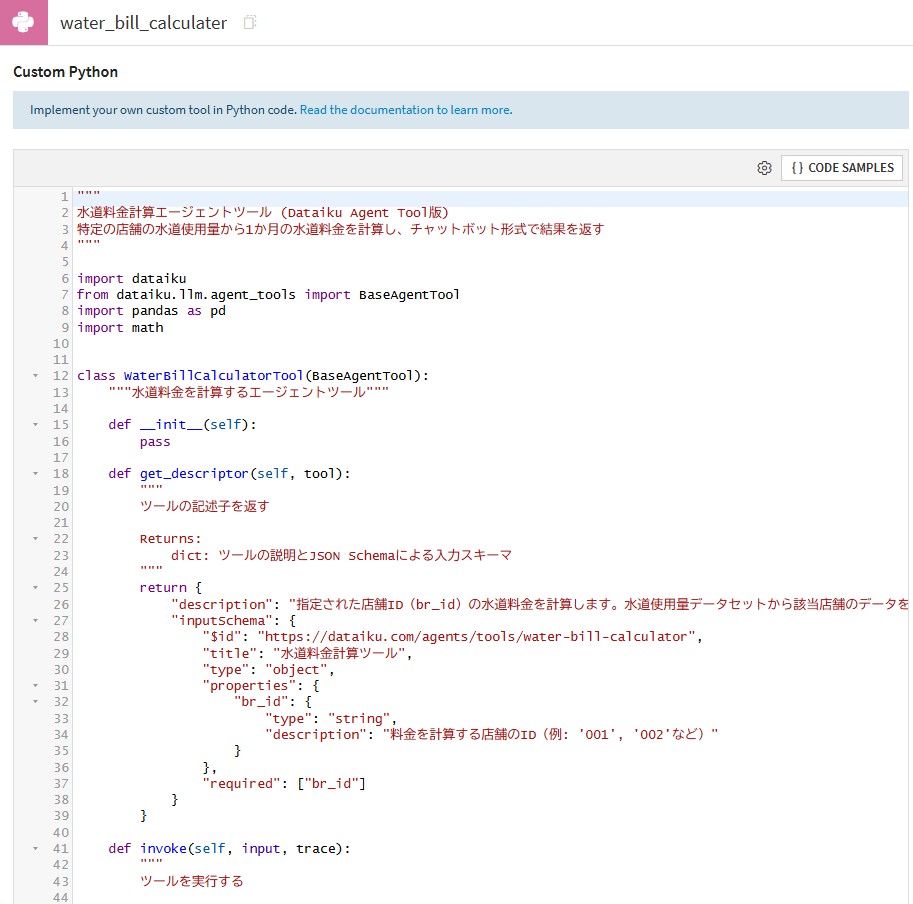Click the editor vertical scrollbar
The image size is (913, 904).
[x=905, y=400]
